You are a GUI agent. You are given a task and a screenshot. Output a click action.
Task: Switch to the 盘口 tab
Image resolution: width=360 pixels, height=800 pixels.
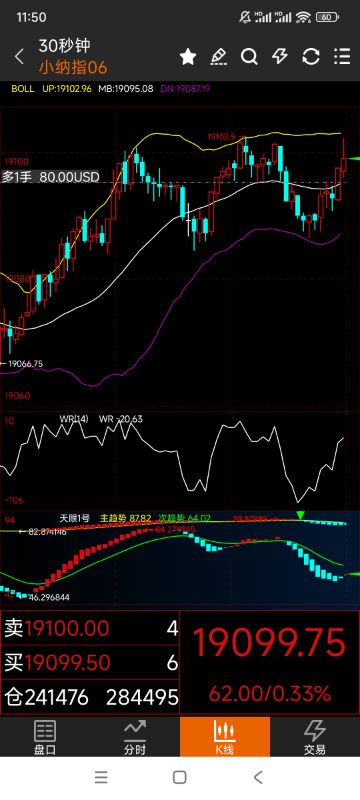click(x=45, y=736)
